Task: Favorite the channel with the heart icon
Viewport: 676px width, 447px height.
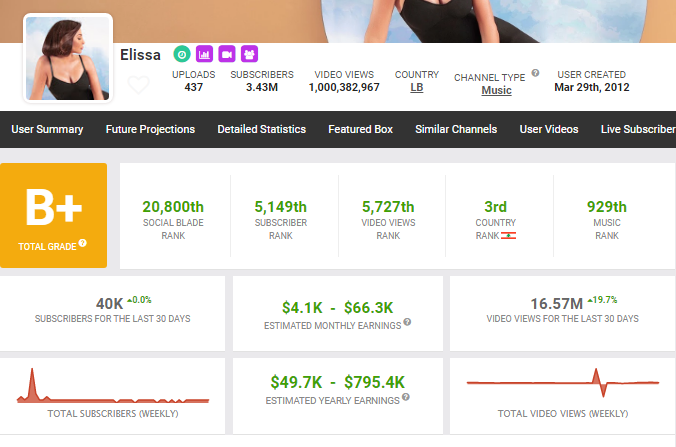Action: [139, 86]
